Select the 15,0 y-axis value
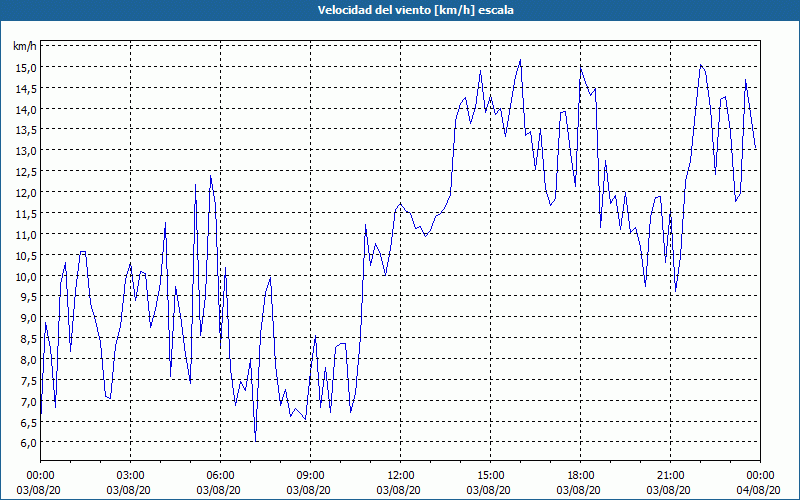This screenshot has height=500, width=800. tap(25, 67)
